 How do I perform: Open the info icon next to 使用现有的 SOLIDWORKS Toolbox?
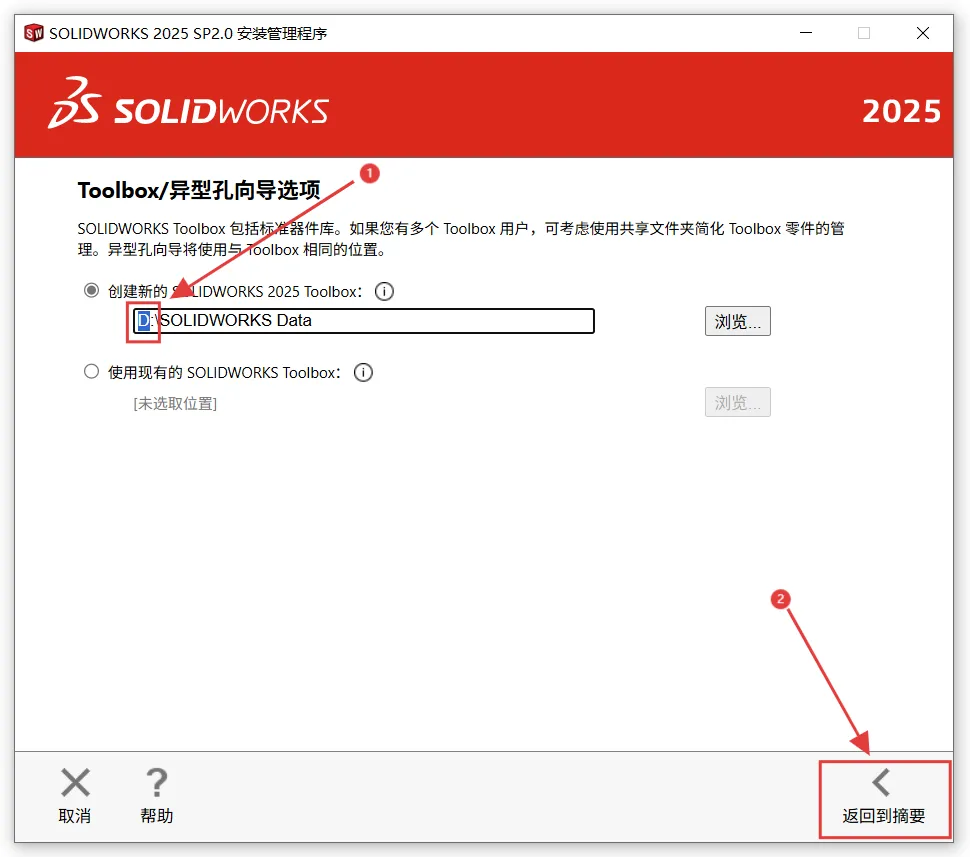click(x=363, y=373)
